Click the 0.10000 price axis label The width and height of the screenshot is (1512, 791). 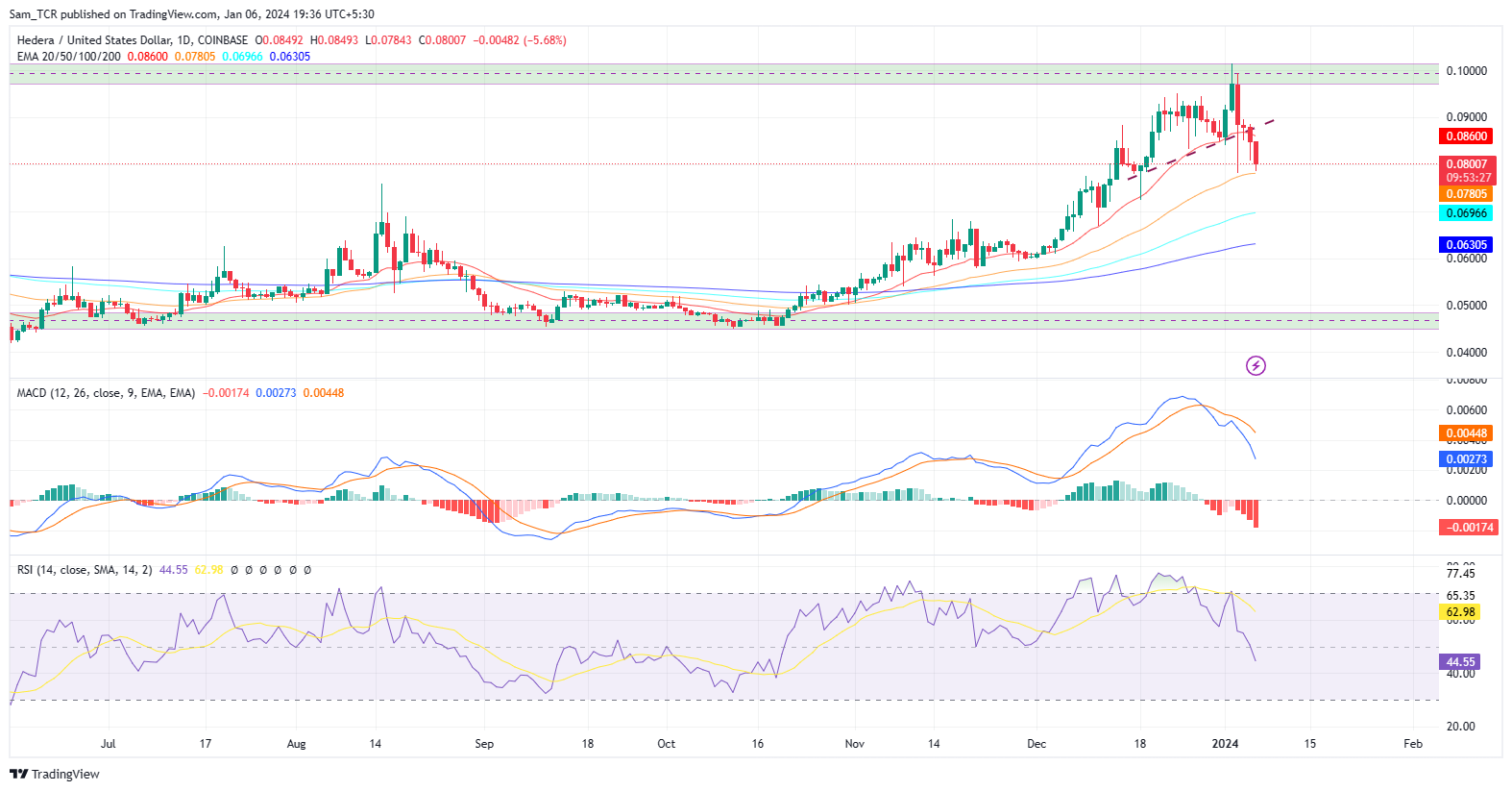coord(1467,71)
